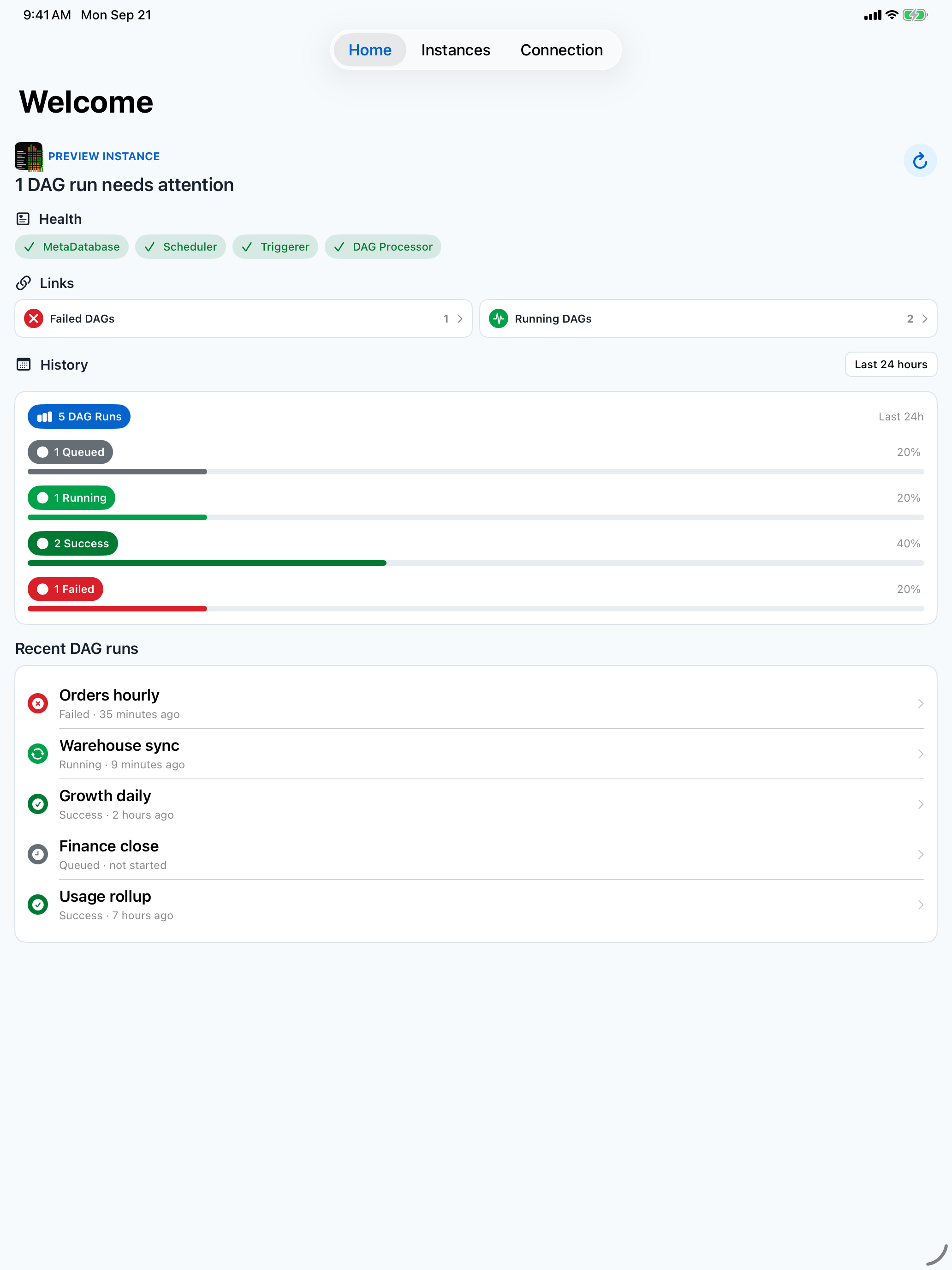This screenshot has height=1270, width=952.
Task: Click the 'Failed · 35 minutes ago' text
Action: (119, 714)
